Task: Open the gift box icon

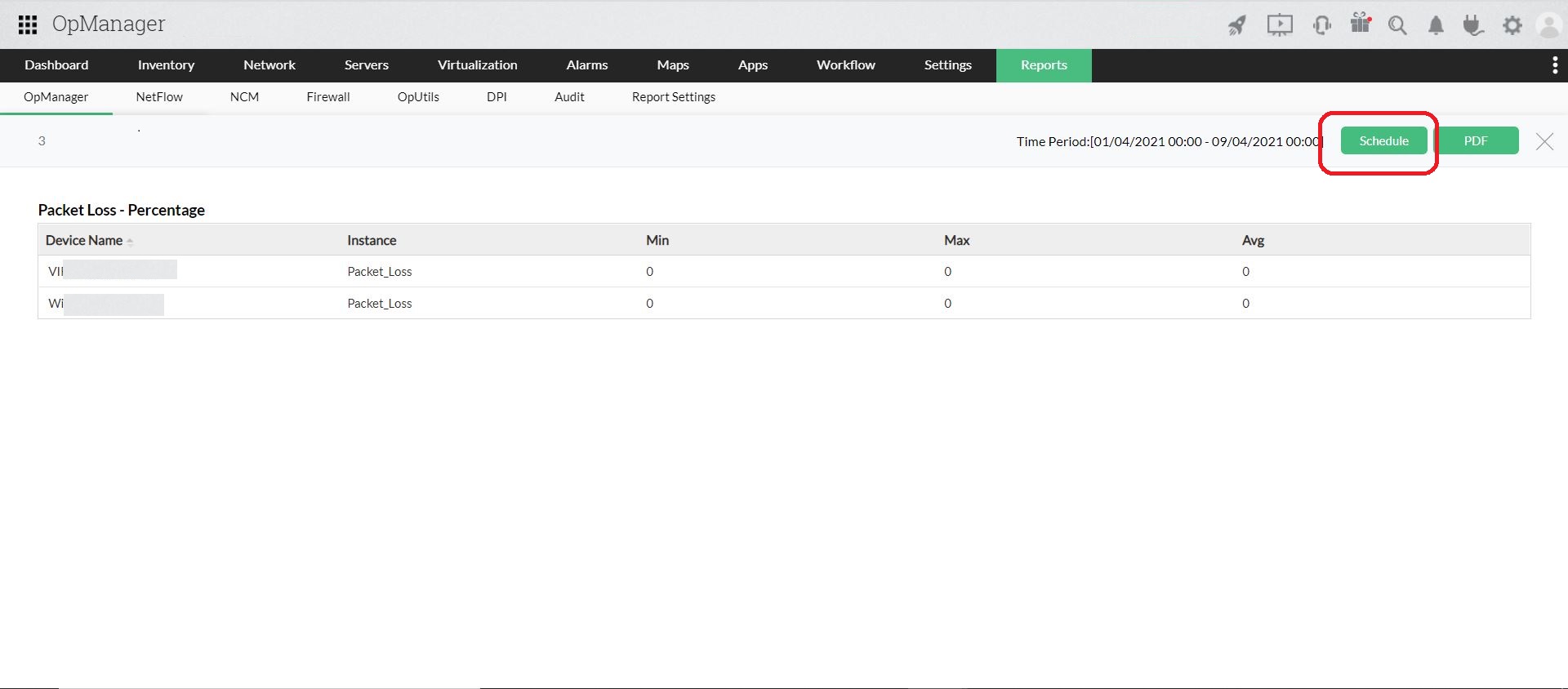Action: click(x=1361, y=24)
